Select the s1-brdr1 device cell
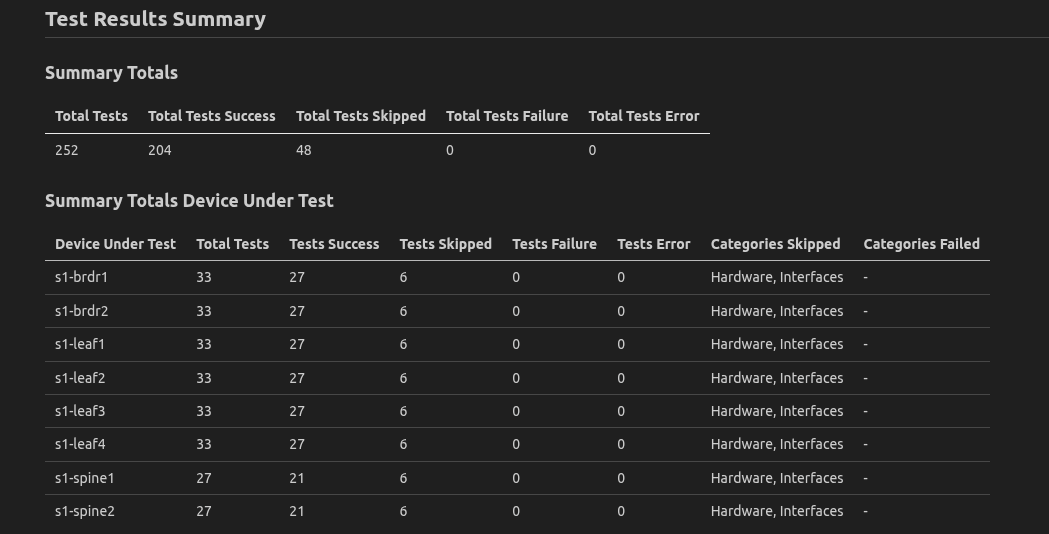1049x534 pixels. click(81, 277)
